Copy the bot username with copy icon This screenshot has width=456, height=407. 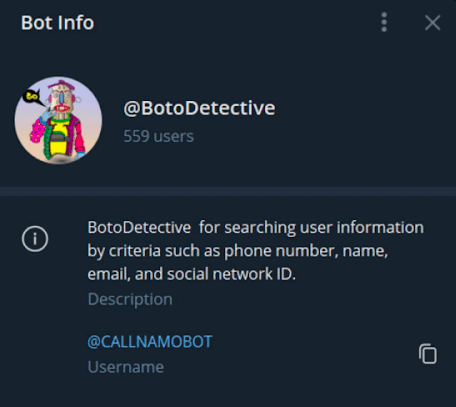(x=428, y=353)
